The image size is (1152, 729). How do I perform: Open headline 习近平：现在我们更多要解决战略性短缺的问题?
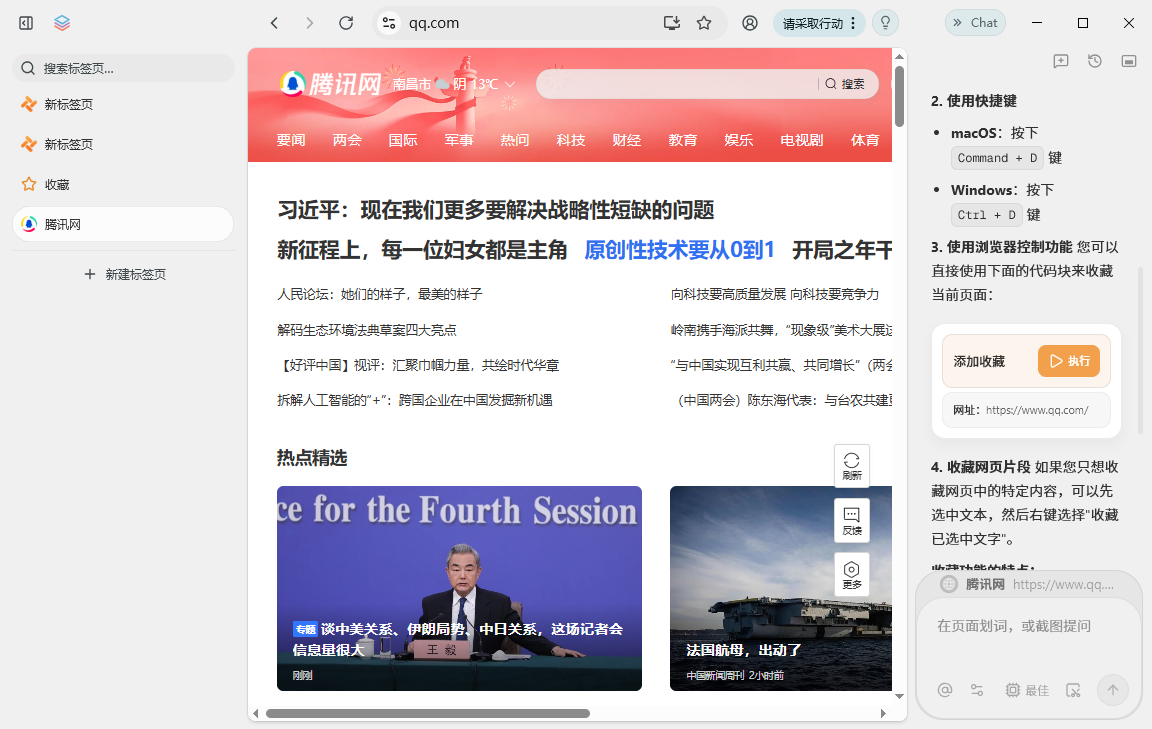tap(496, 210)
